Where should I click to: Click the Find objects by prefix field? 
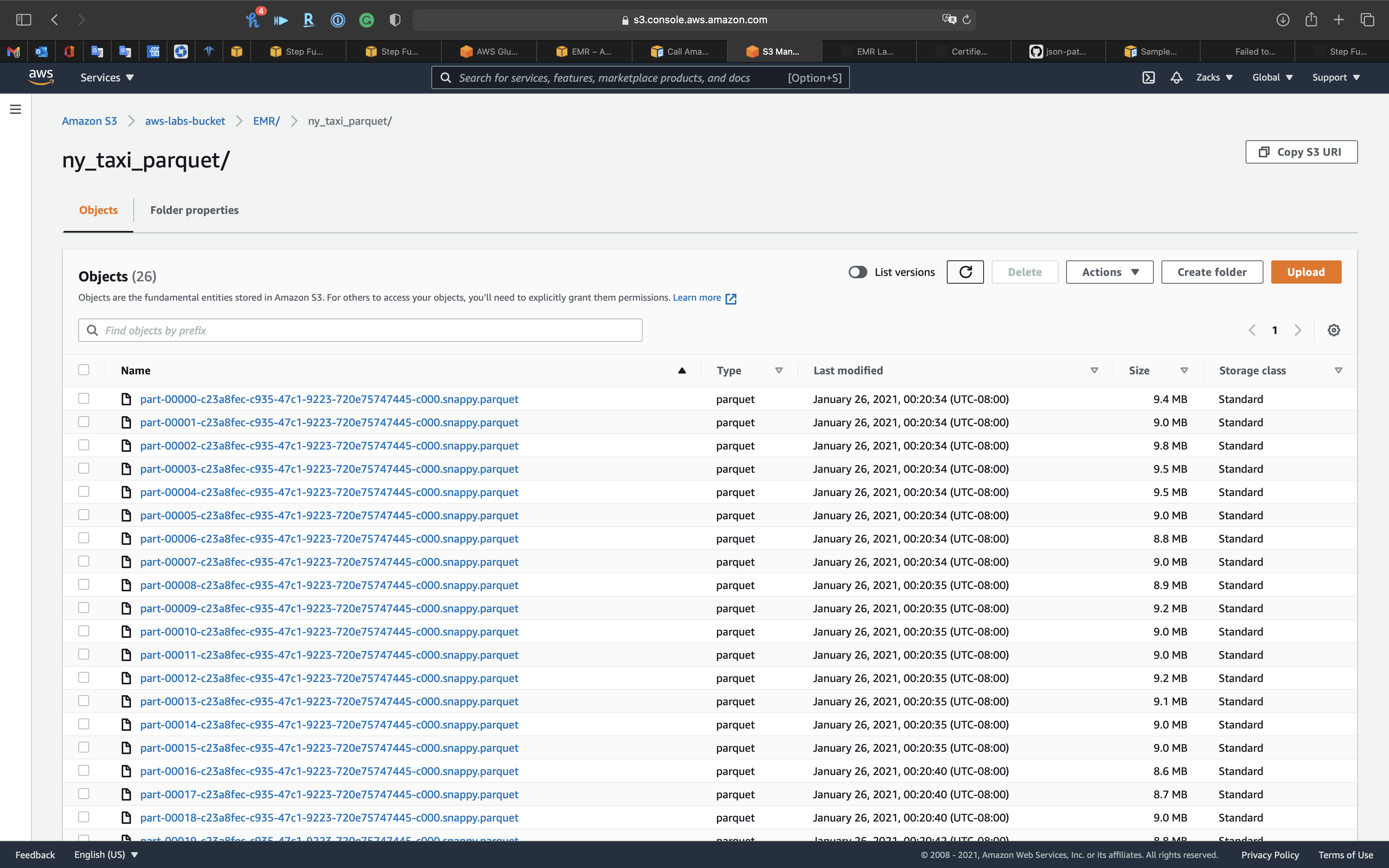point(360,330)
